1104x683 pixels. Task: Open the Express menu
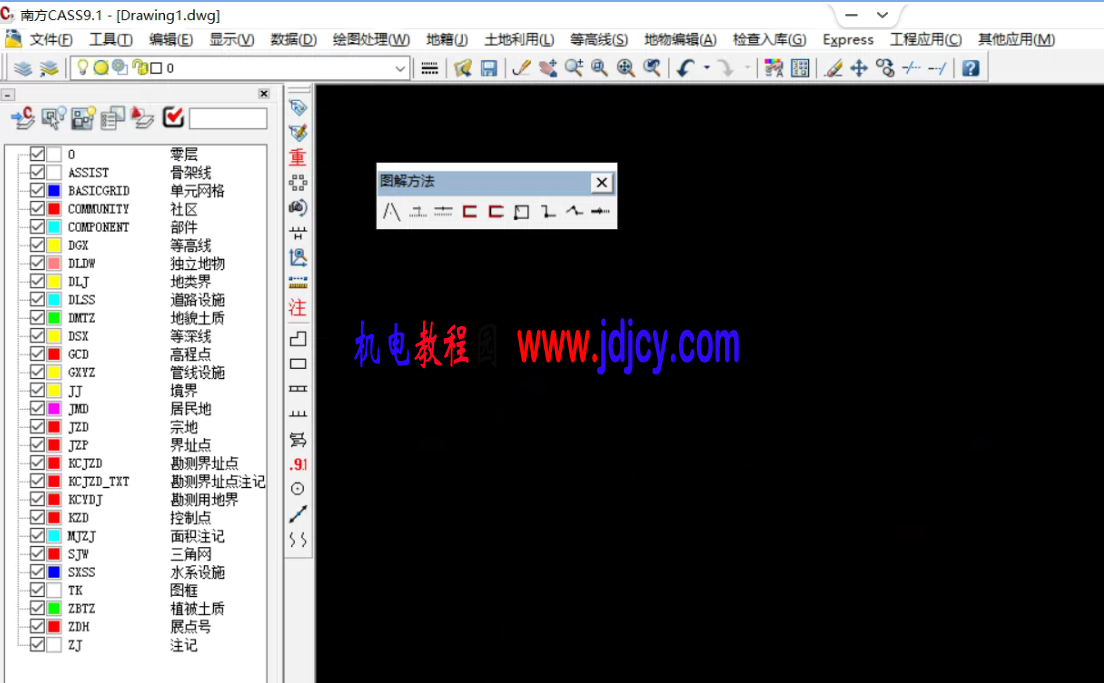[x=848, y=39]
